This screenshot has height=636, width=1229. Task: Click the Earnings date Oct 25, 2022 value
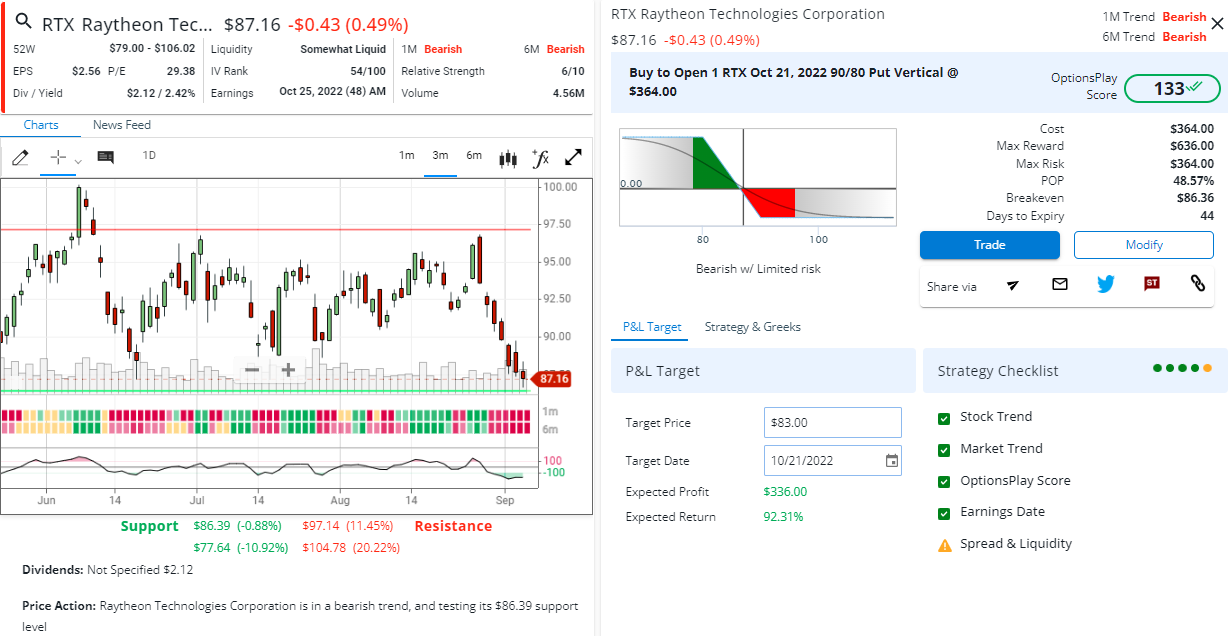click(333, 93)
